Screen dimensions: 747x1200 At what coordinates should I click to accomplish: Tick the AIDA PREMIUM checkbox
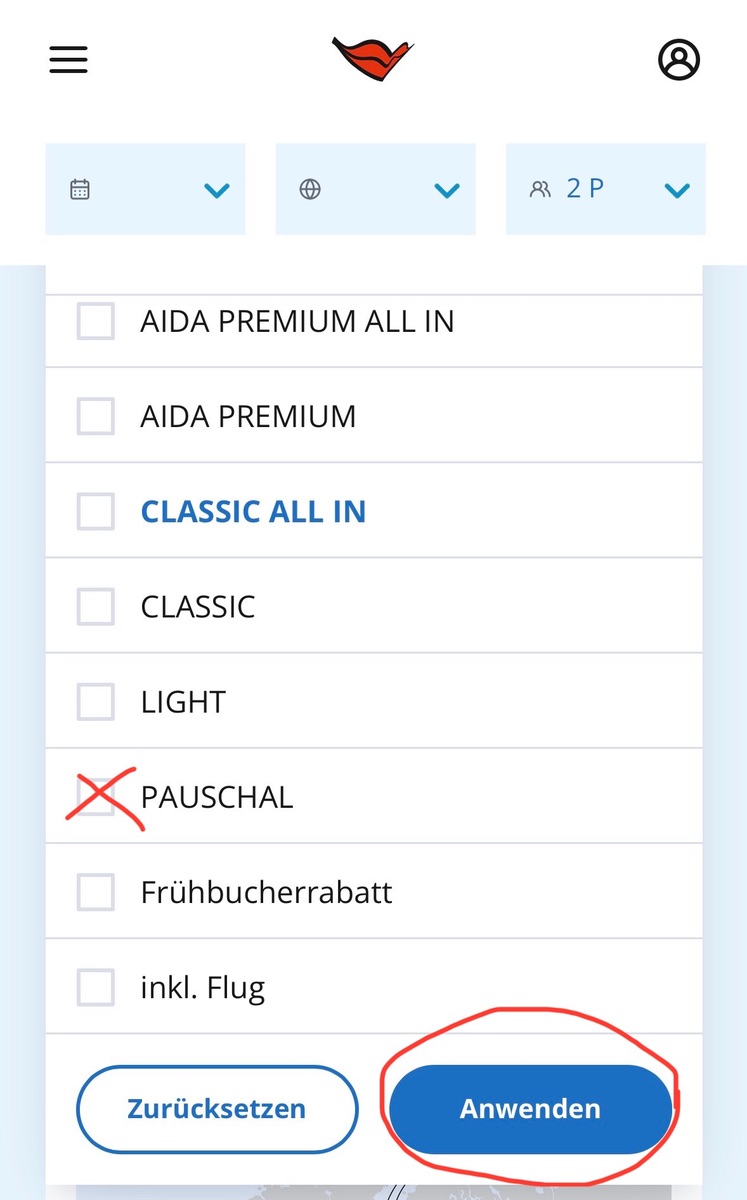[96, 416]
